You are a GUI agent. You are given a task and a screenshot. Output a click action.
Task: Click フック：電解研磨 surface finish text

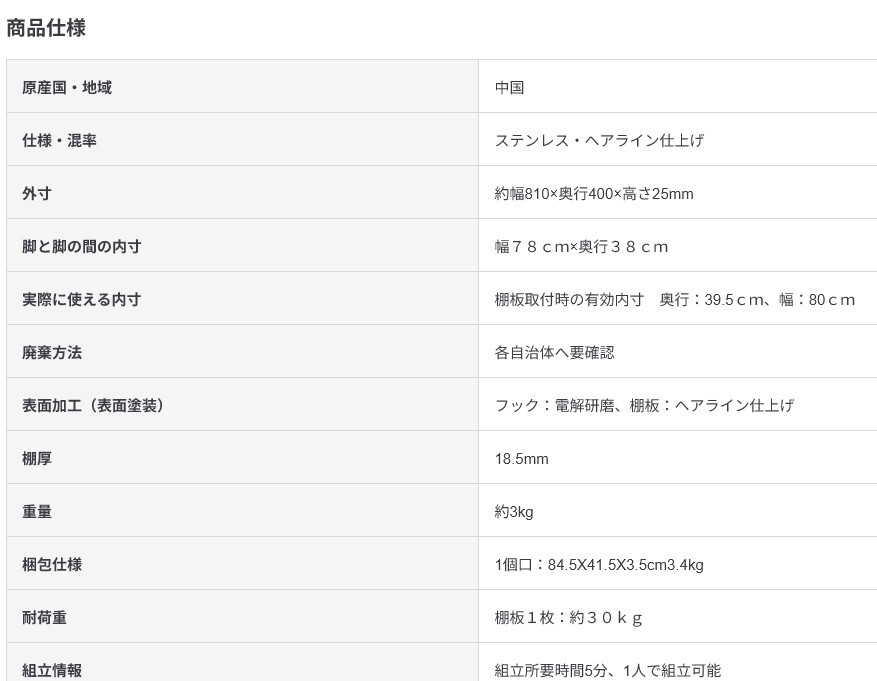pyautogui.click(x=554, y=405)
